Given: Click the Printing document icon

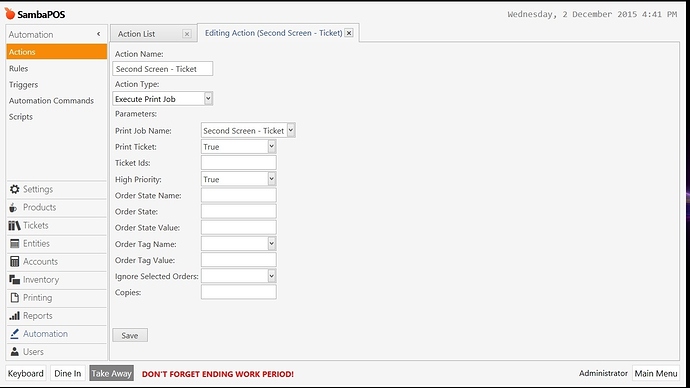Looking at the screenshot, I should (x=15, y=297).
